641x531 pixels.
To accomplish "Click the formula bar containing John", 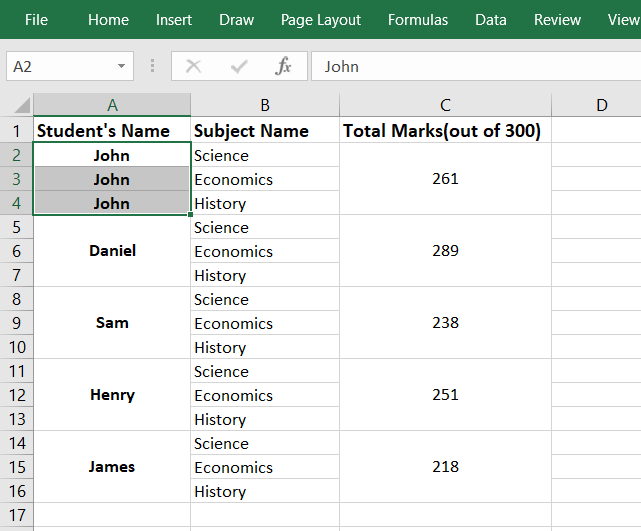I will point(470,66).
